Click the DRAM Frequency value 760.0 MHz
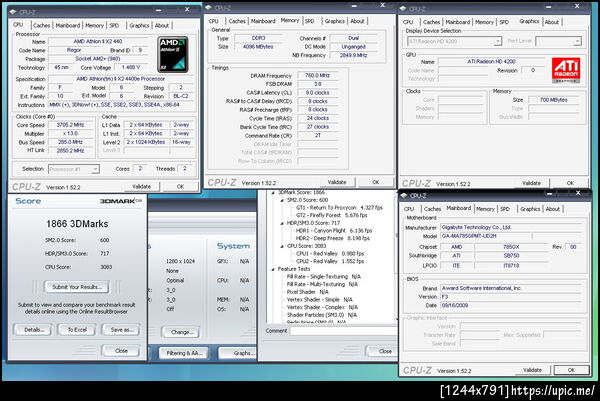Image resolution: width=600 pixels, height=401 pixels. (317, 75)
